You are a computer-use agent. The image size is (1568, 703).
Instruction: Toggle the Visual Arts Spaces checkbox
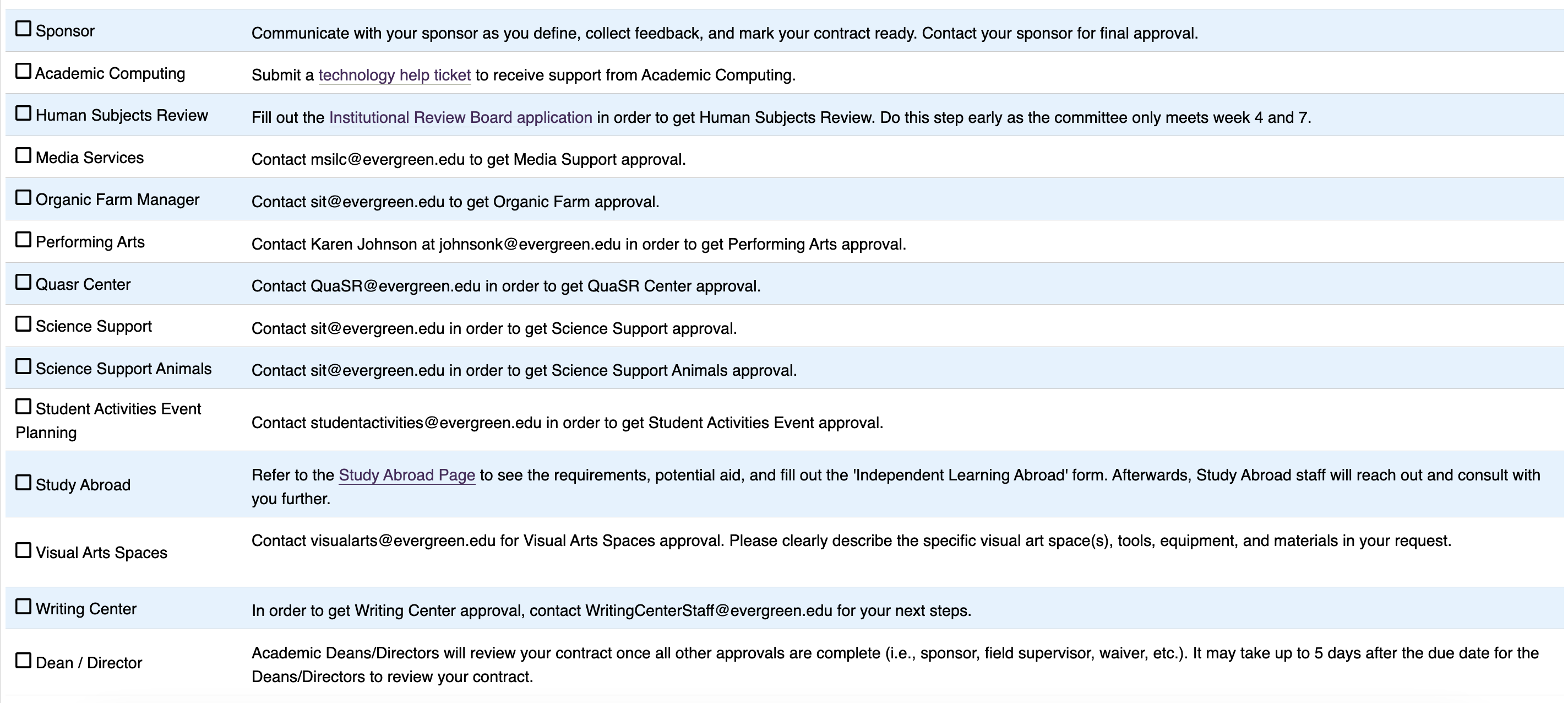23,550
